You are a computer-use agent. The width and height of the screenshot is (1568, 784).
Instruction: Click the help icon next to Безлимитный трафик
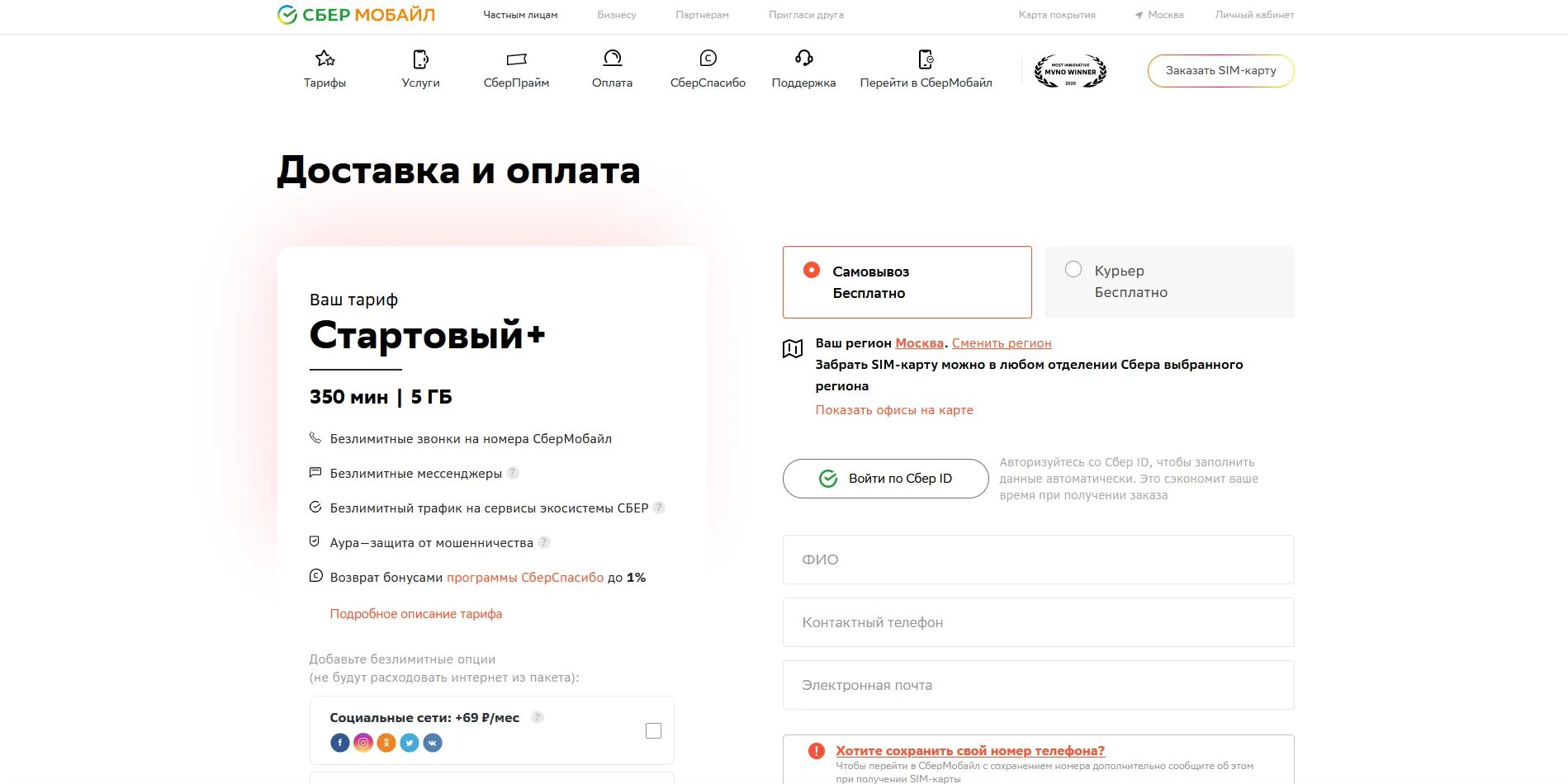tap(659, 508)
